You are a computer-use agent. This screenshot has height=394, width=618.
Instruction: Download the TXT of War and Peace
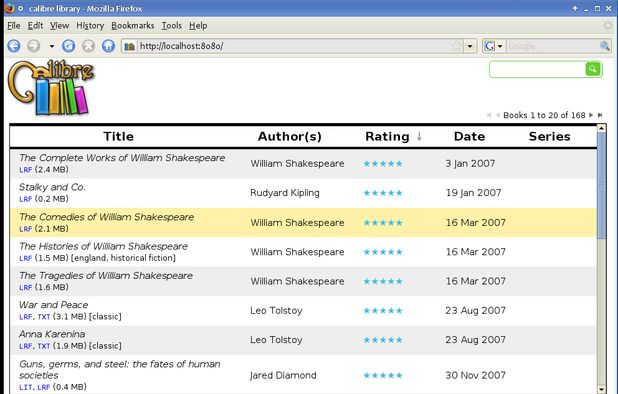click(44, 317)
